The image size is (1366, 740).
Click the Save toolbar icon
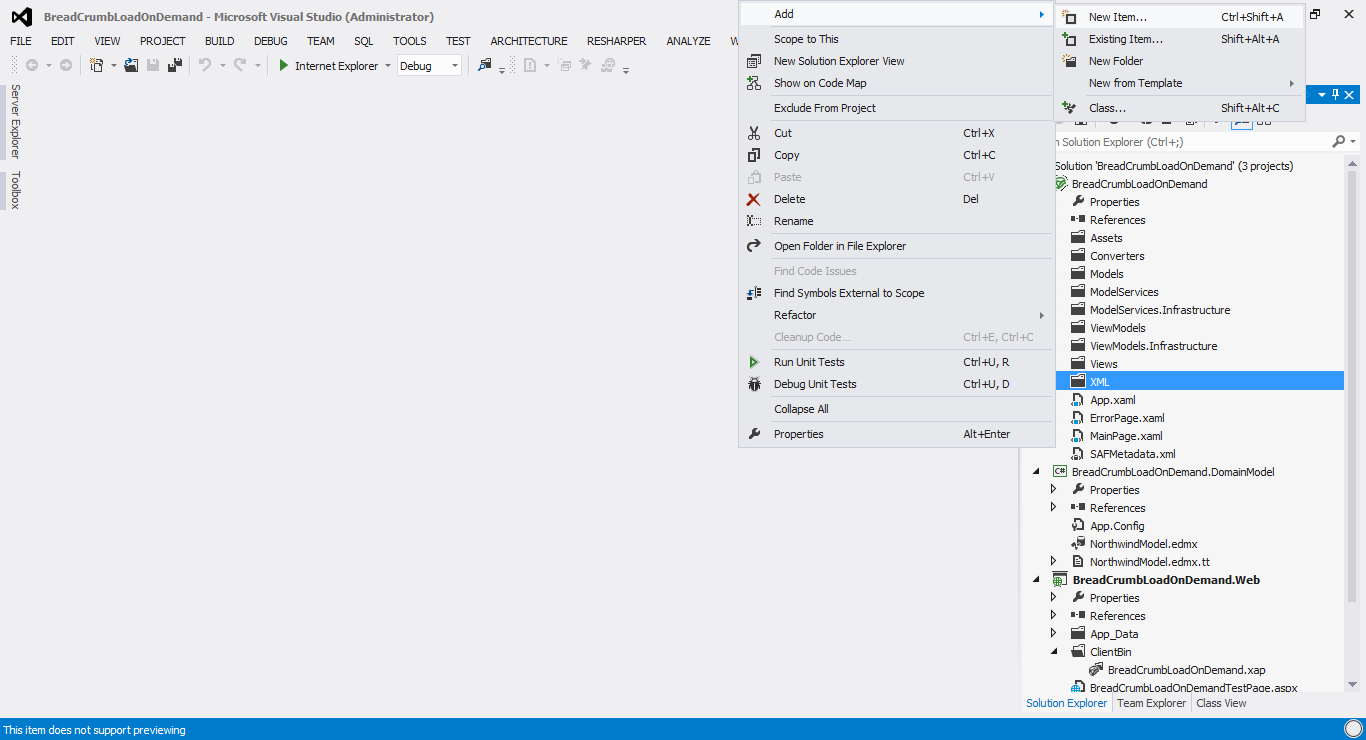coord(153,65)
